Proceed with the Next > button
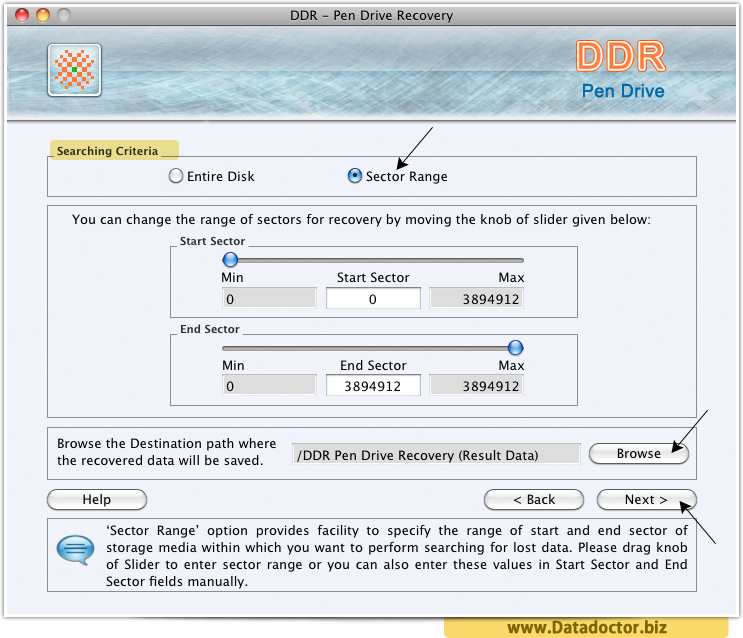The width and height of the screenshot is (743, 638). click(646, 500)
